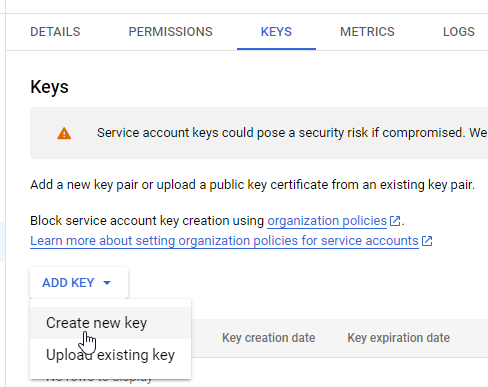Click the Key creation date column header
The height and width of the screenshot is (387, 488).
pos(269,338)
